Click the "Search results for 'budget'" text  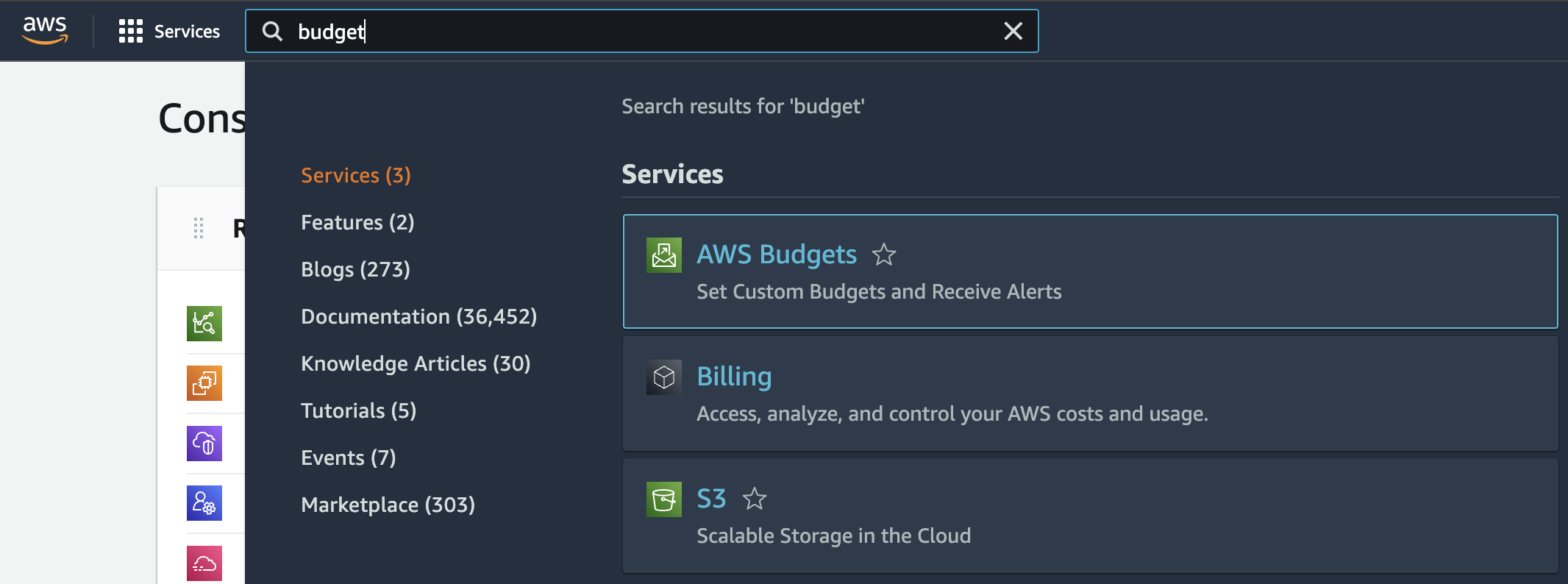point(743,107)
